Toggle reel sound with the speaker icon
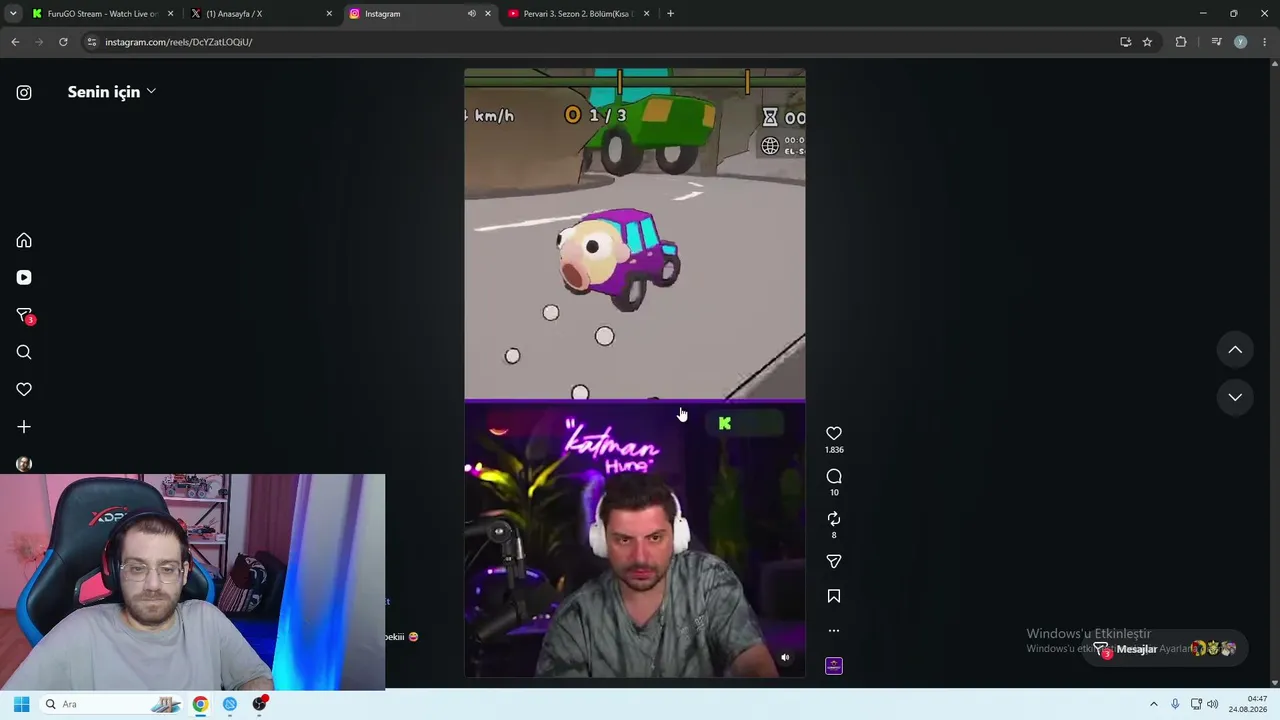 (x=785, y=657)
